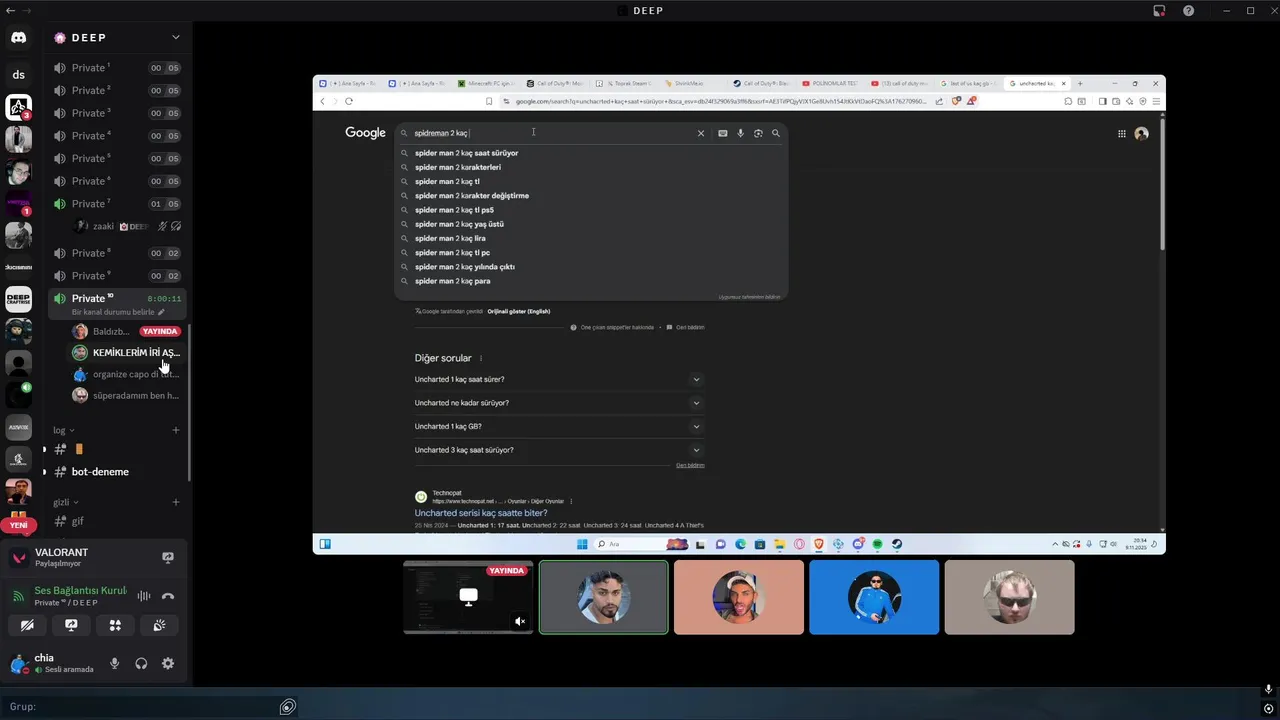Image resolution: width=1280 pixels, height=720 pixels.
Task: Open the "ds" server in sidebar
Action: [18, 75]
